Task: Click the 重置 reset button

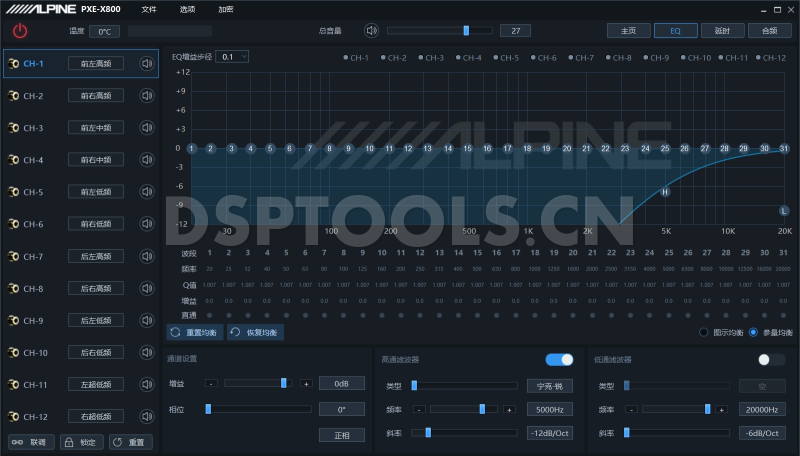Action: pos(130,442)
